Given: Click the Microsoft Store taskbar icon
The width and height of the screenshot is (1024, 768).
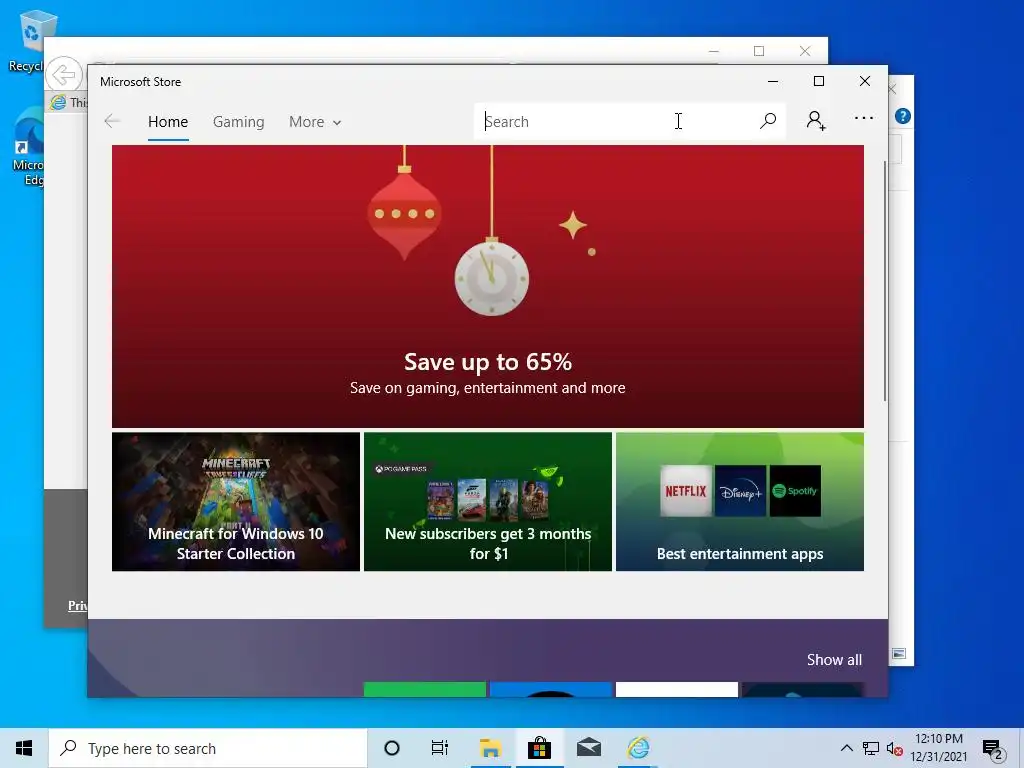Looking at the screenshot, I should pos(539,748).
